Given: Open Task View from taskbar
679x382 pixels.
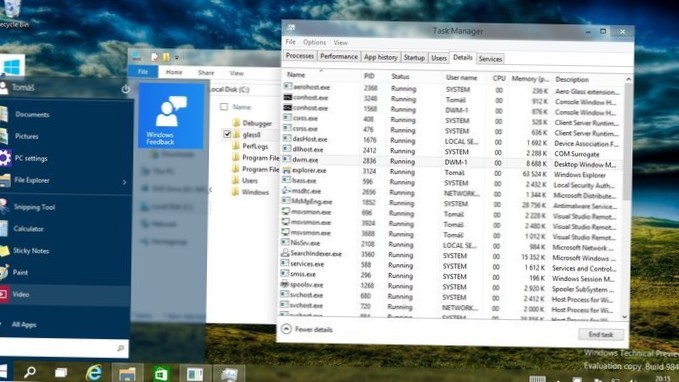Looking at the screenshot, I should pos(61,372).
